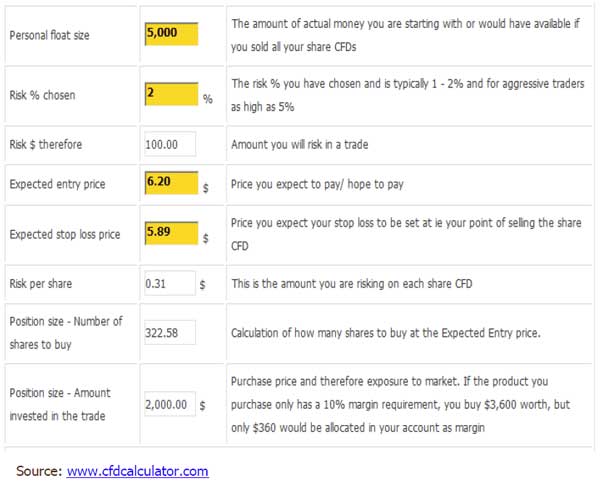Click the 10% margin requirement explanation text

pyautogui.click(x=401, y=404)
